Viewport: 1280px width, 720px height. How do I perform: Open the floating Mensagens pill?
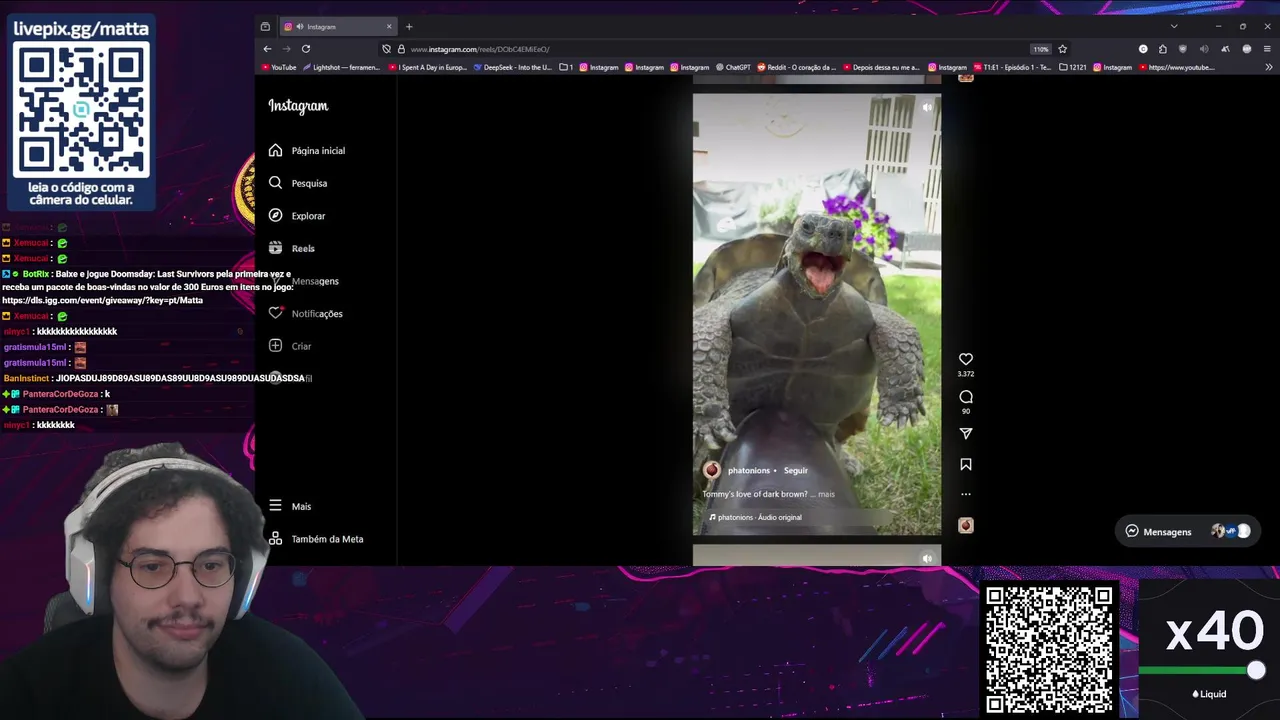[1187, 532]
